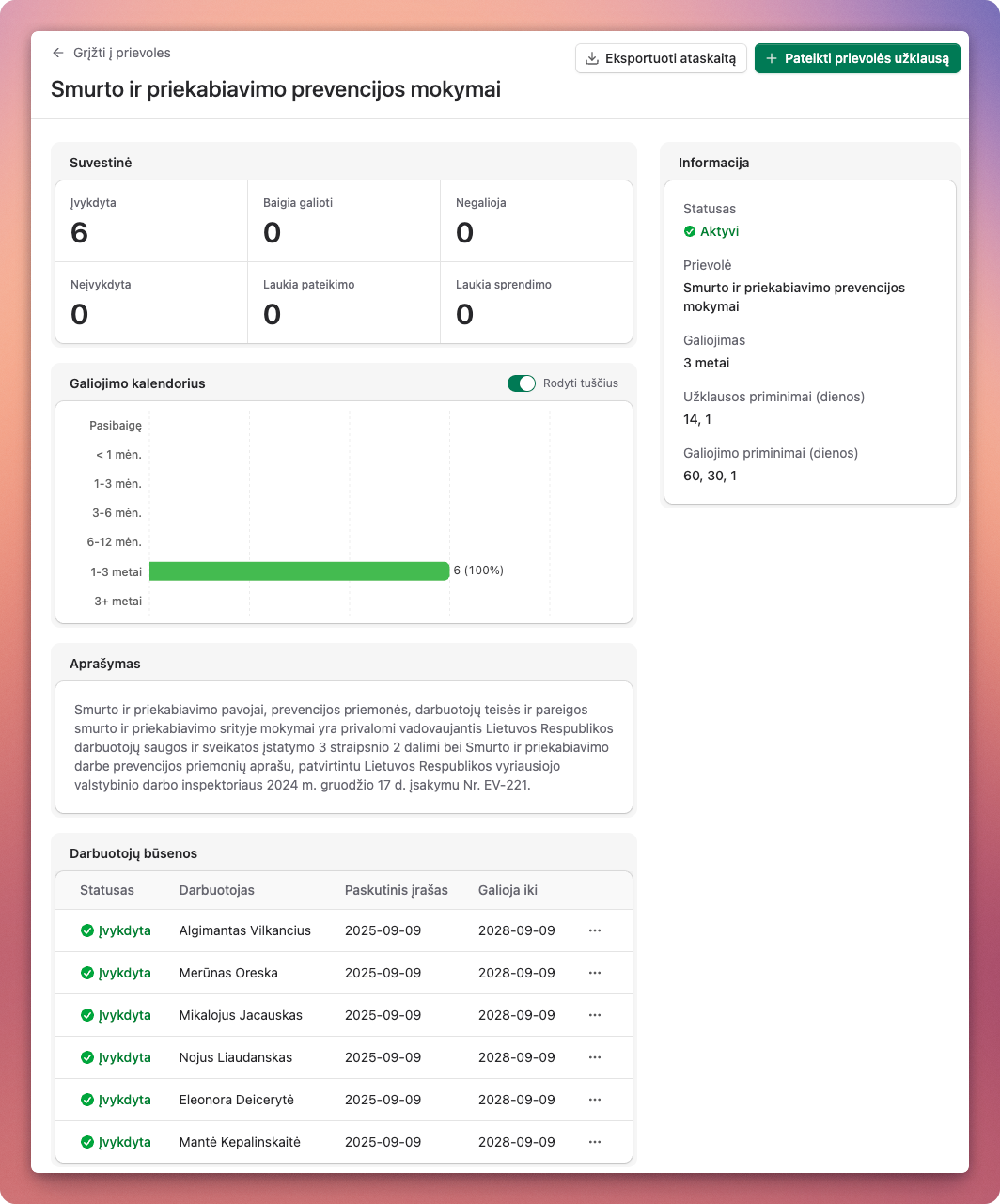Click Įvykdyta status icon for Mantė Kepalinskaitė
This screenshot has height=1204, width=1000.
(87, 1142)
